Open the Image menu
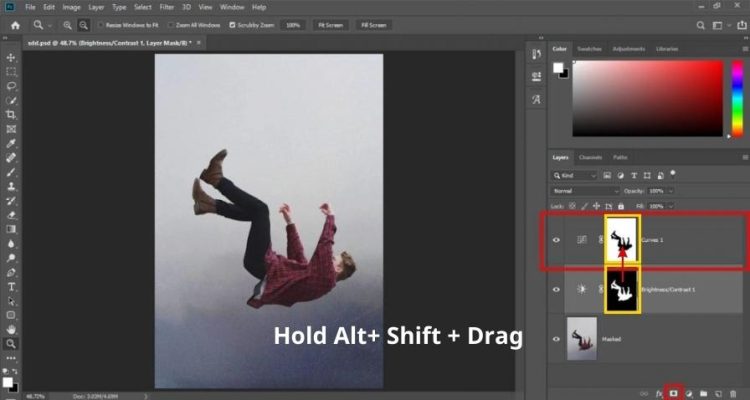 pos(71,7)
